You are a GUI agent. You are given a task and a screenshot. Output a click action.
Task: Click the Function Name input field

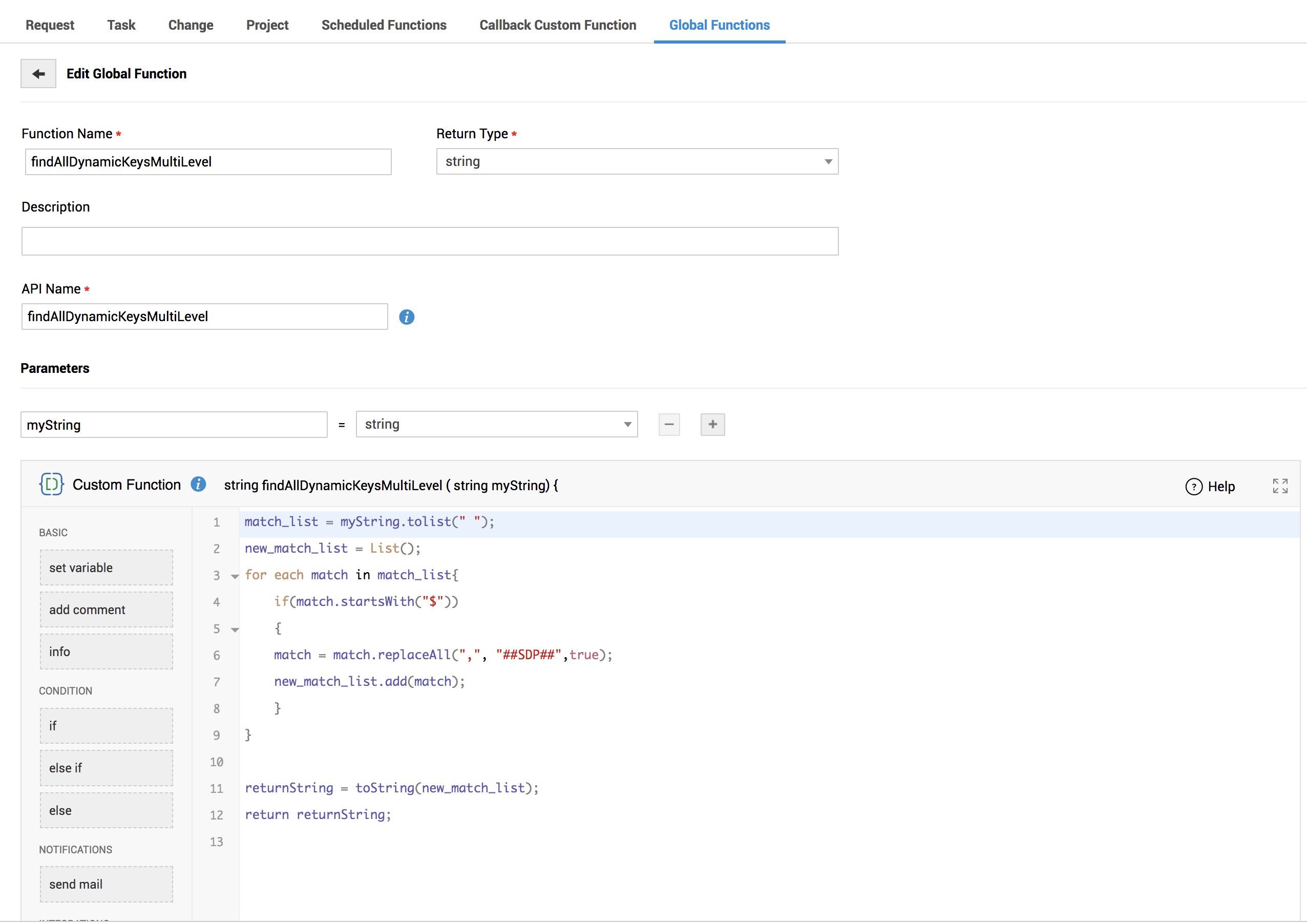click(208, 162)
